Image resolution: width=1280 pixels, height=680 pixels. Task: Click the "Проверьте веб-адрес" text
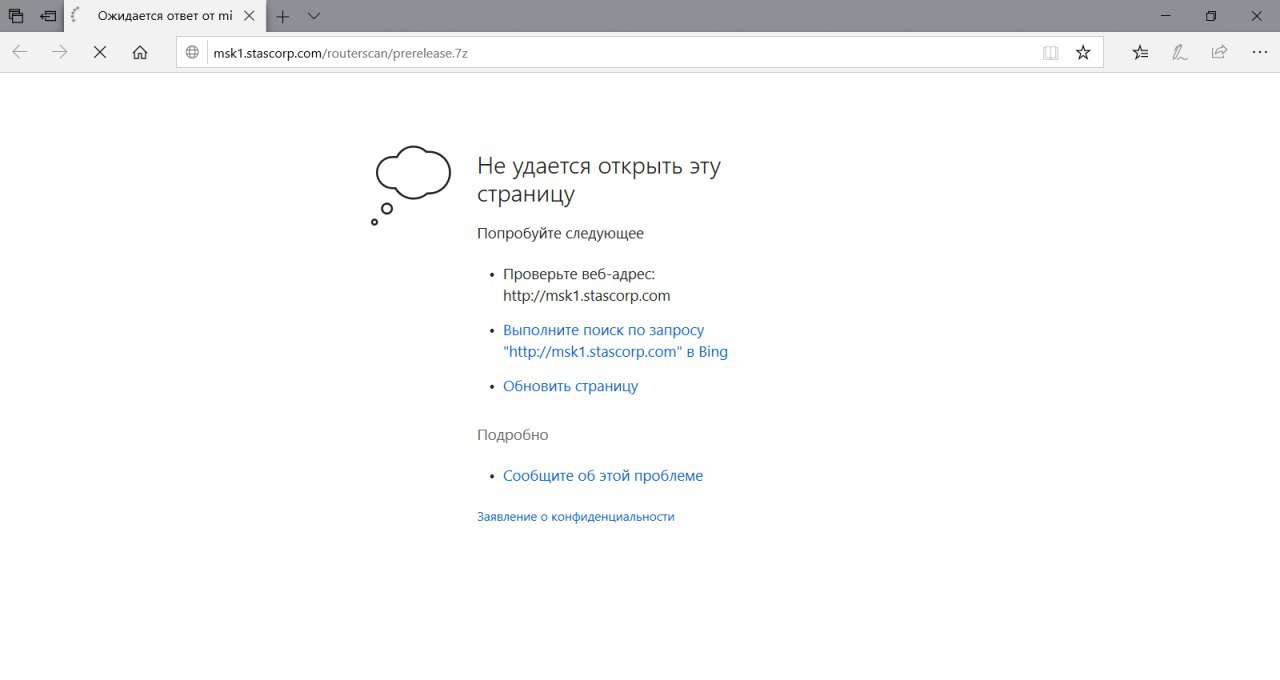579,274
